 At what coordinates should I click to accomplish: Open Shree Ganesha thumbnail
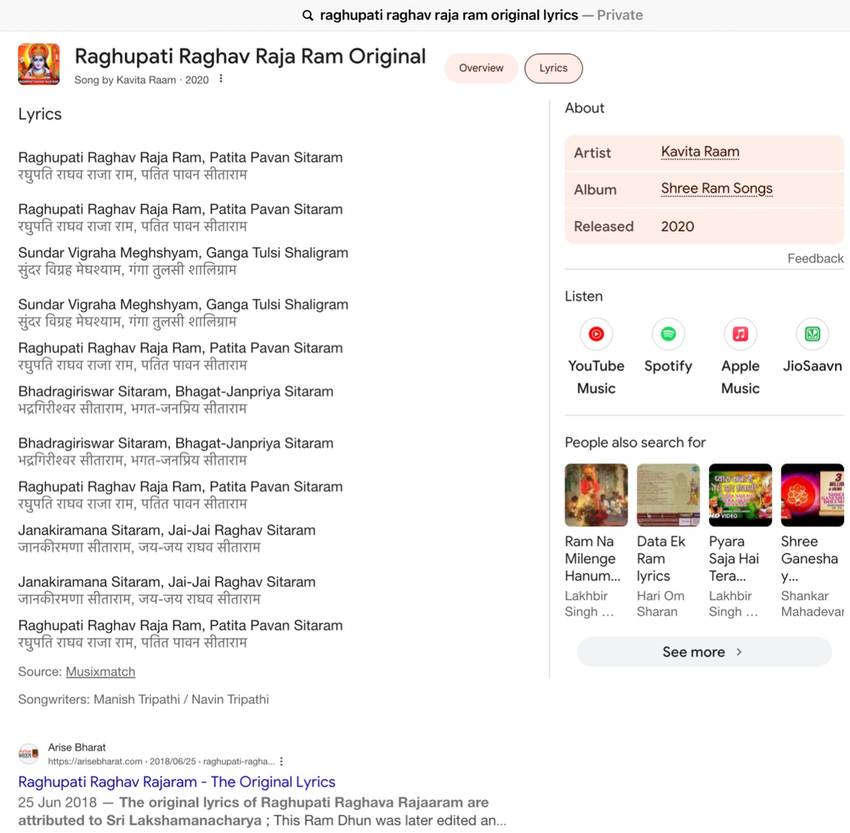[x=812, y=495]
